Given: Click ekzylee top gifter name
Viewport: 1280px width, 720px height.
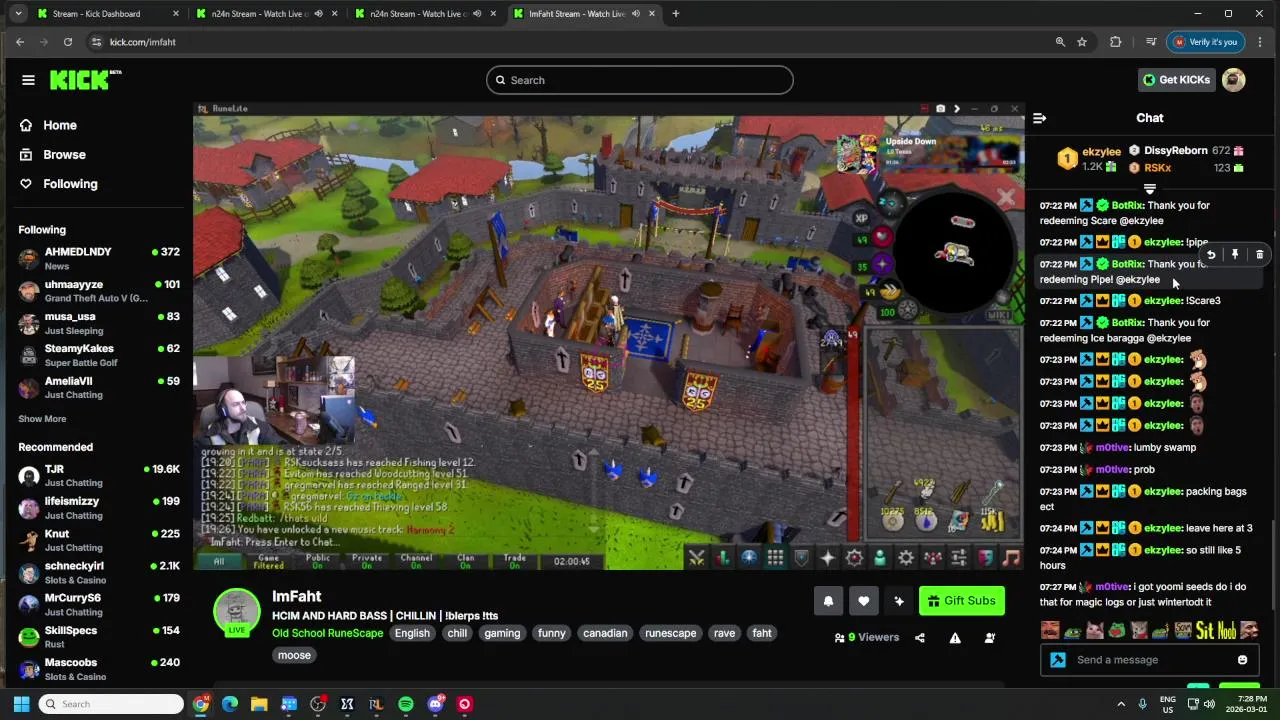Looking at the screenshot, I should coord(1101,152).
